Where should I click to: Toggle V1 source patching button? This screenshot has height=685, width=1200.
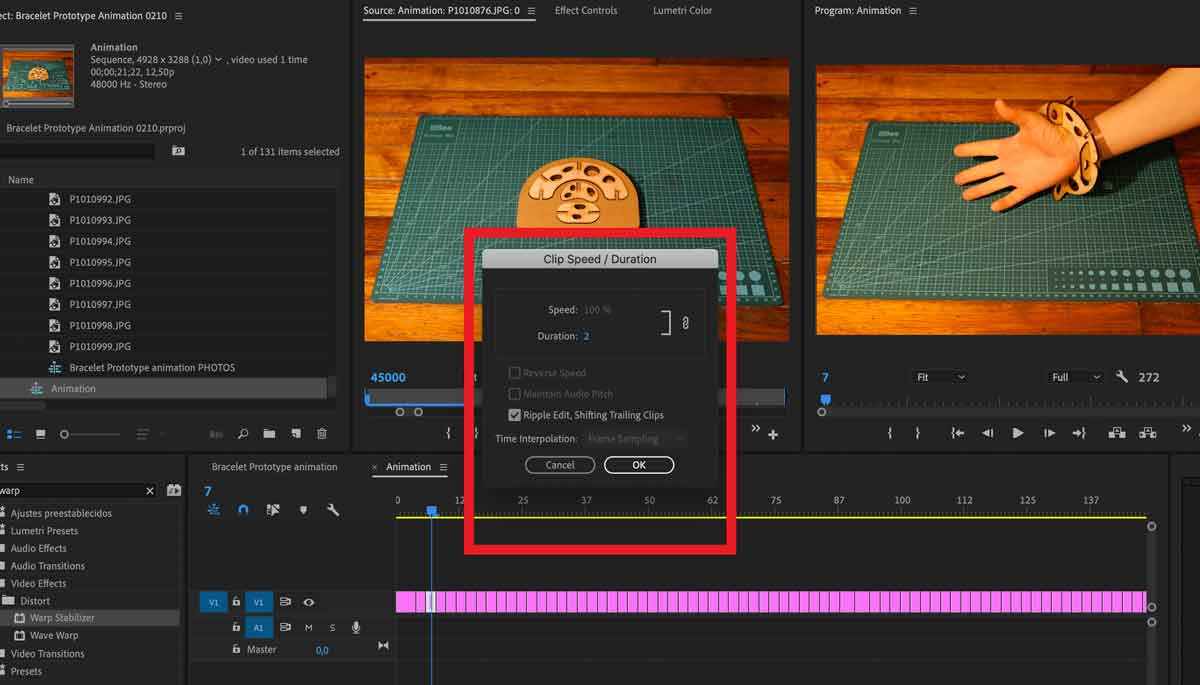coord(212,602)
